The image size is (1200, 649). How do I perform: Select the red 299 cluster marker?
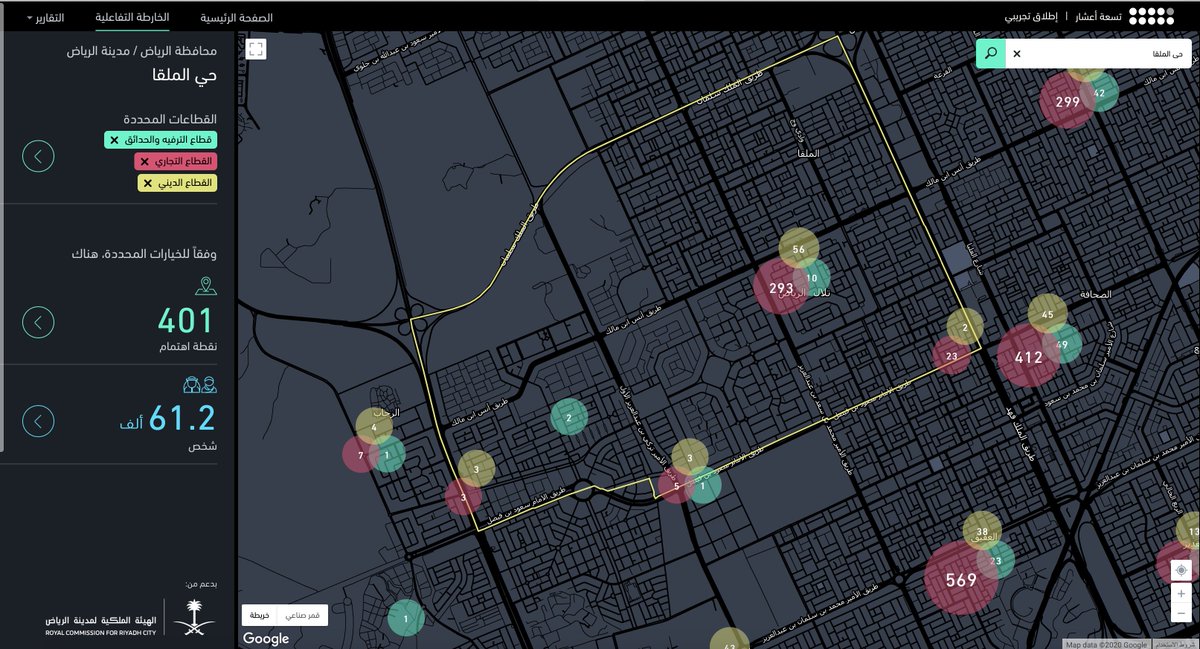(1067, 101)
